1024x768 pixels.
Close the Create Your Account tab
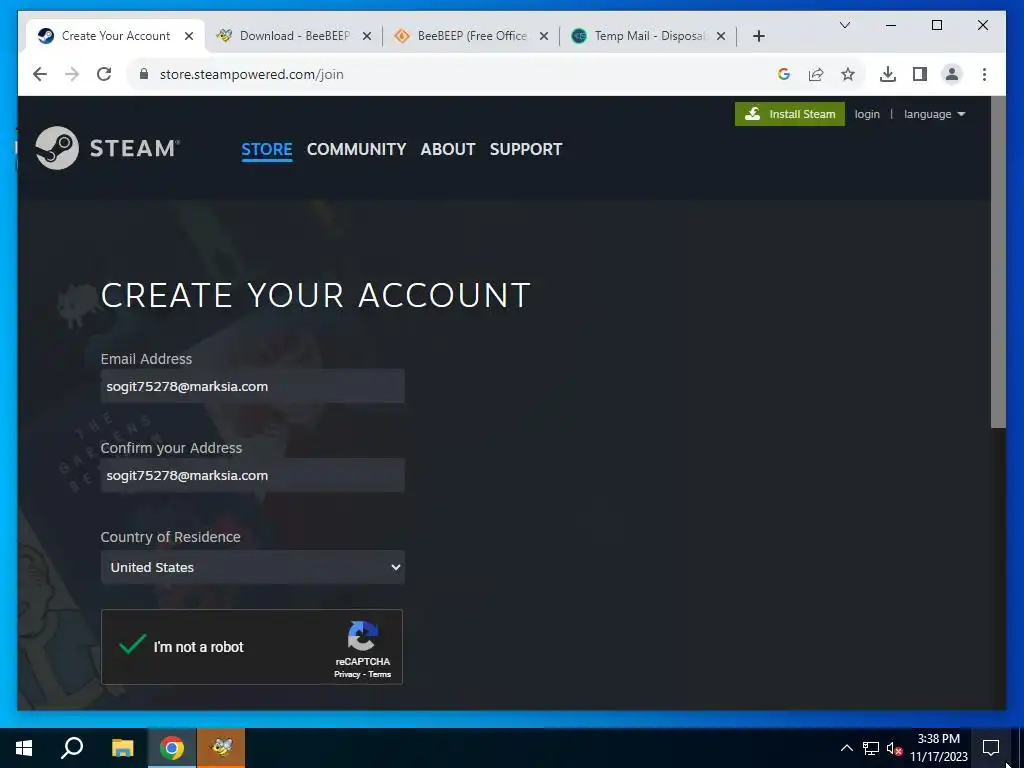(x=189, y=36)
